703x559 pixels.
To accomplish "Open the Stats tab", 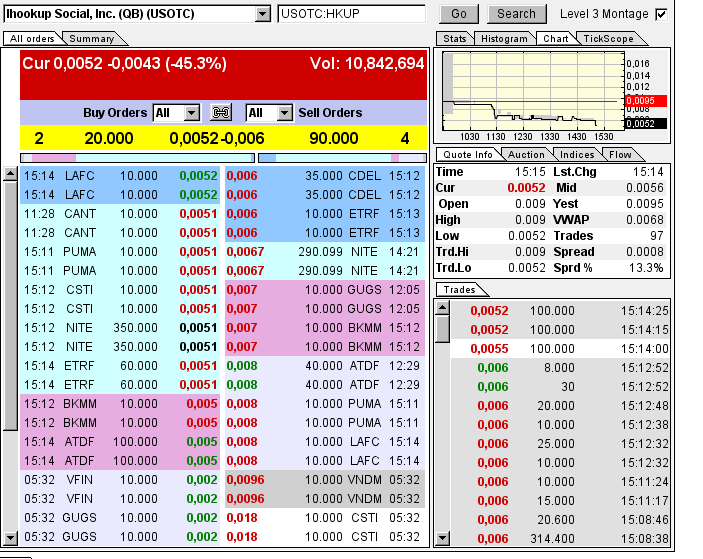I will tap(454, 39).
